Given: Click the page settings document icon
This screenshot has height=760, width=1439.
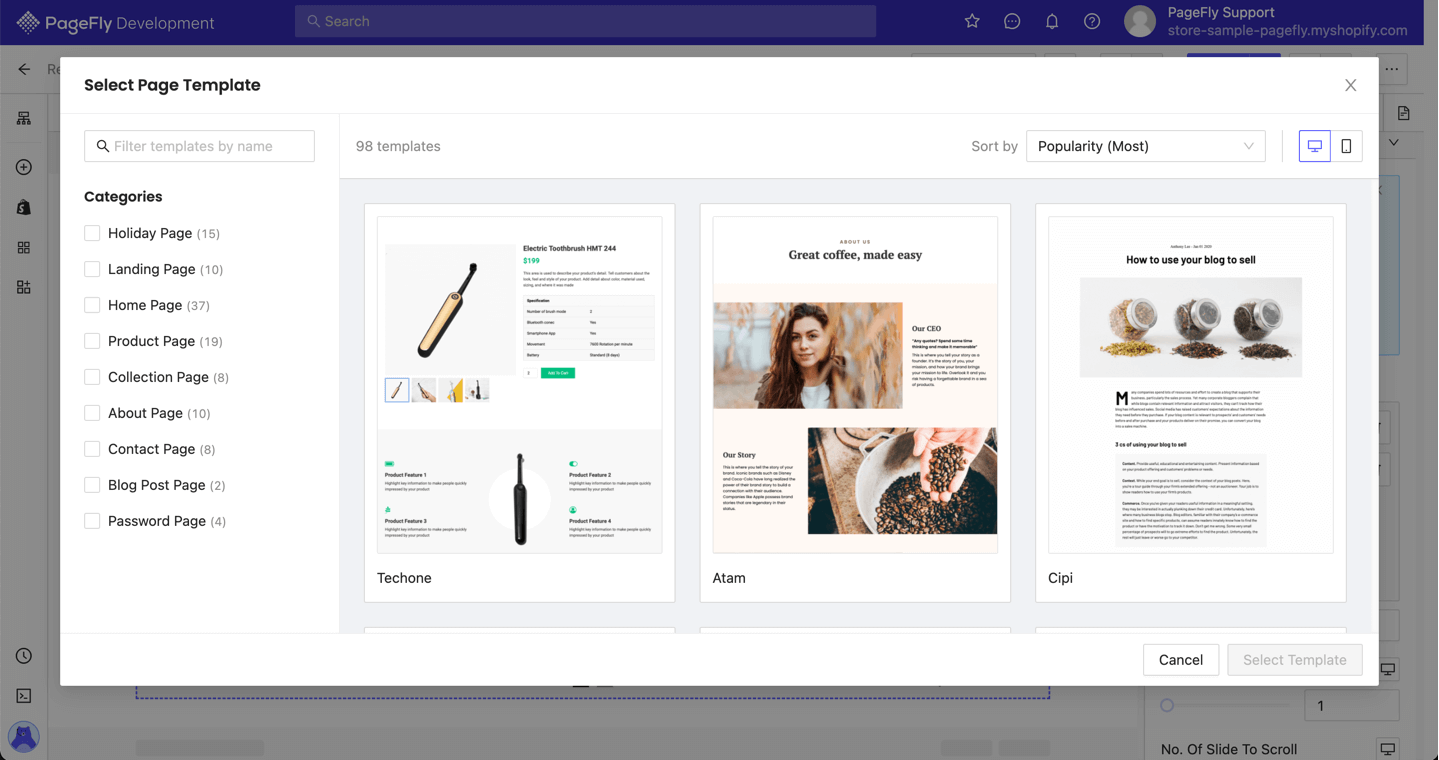Looking at the screenshot, I should click(1404, 113).
